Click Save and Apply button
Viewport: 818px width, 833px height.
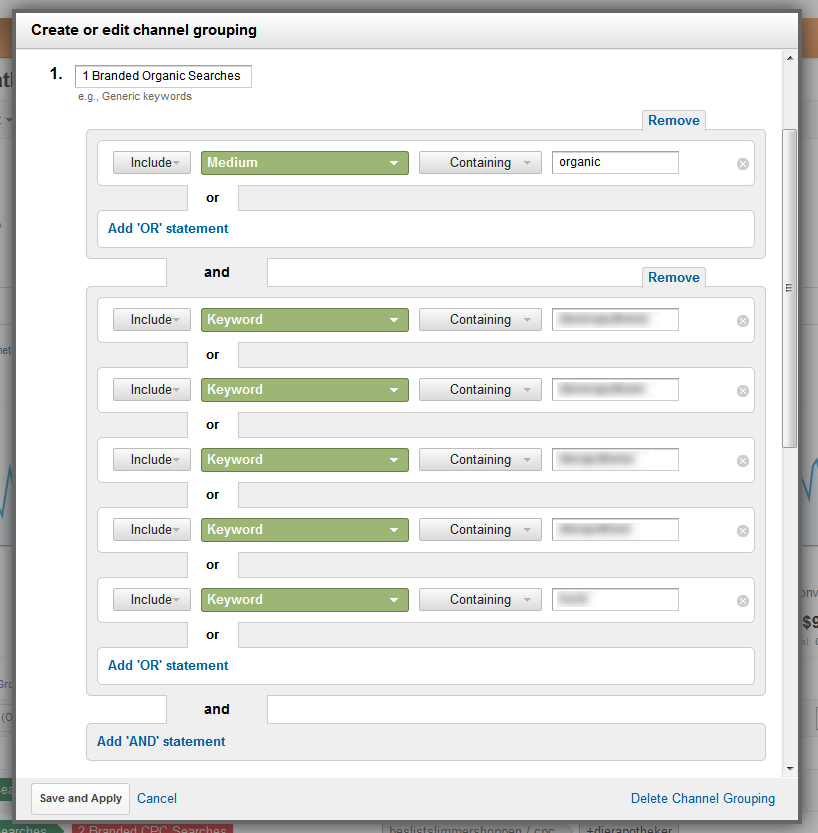[x=81, y=798]
